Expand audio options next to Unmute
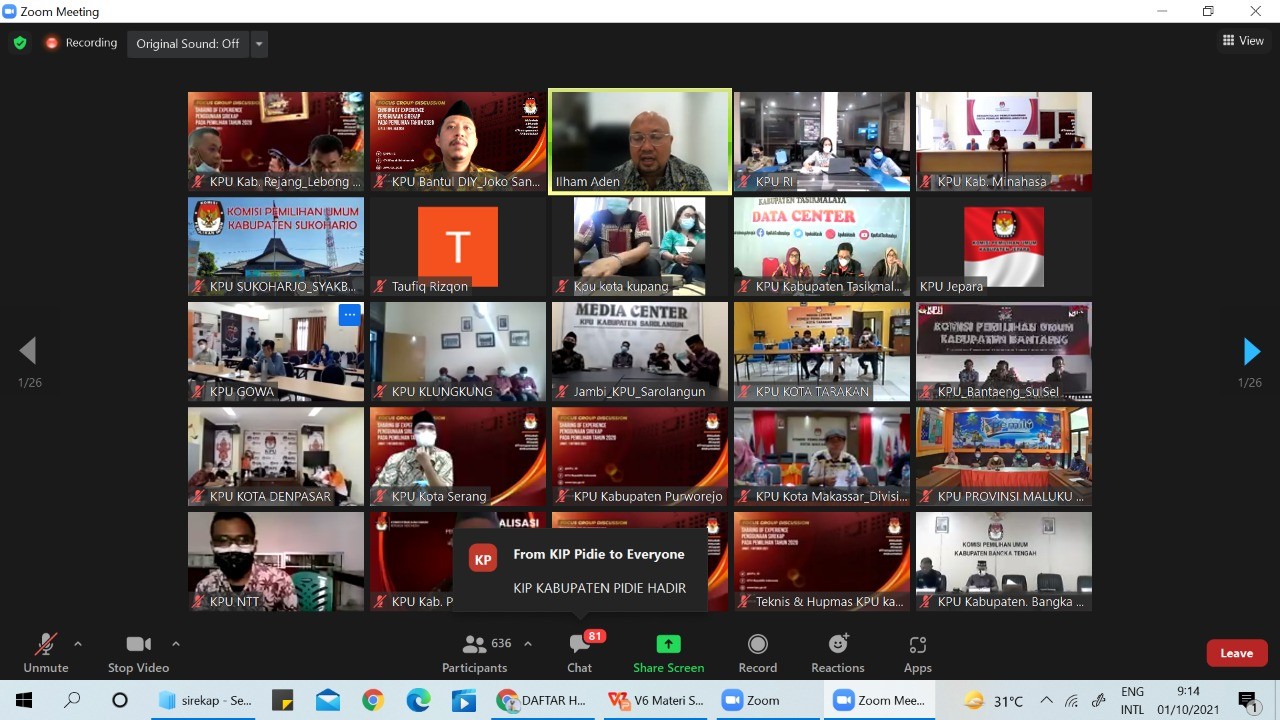Screen dimensions: 1280x720 [78, 644]
